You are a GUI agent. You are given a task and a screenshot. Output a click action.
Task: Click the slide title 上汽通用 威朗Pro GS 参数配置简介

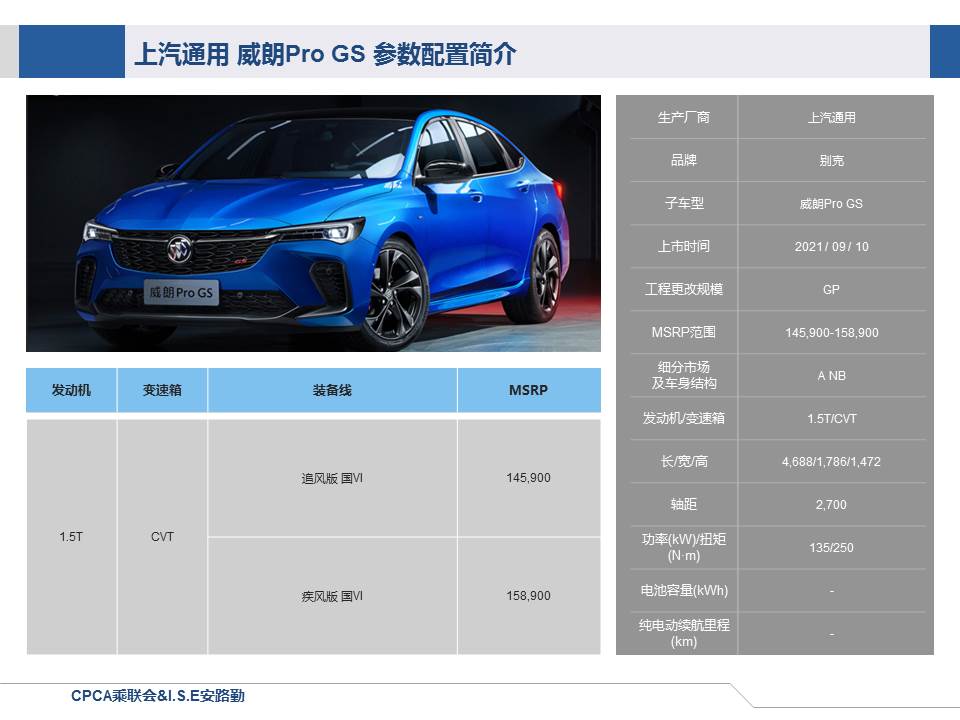[x=325, y=54]
